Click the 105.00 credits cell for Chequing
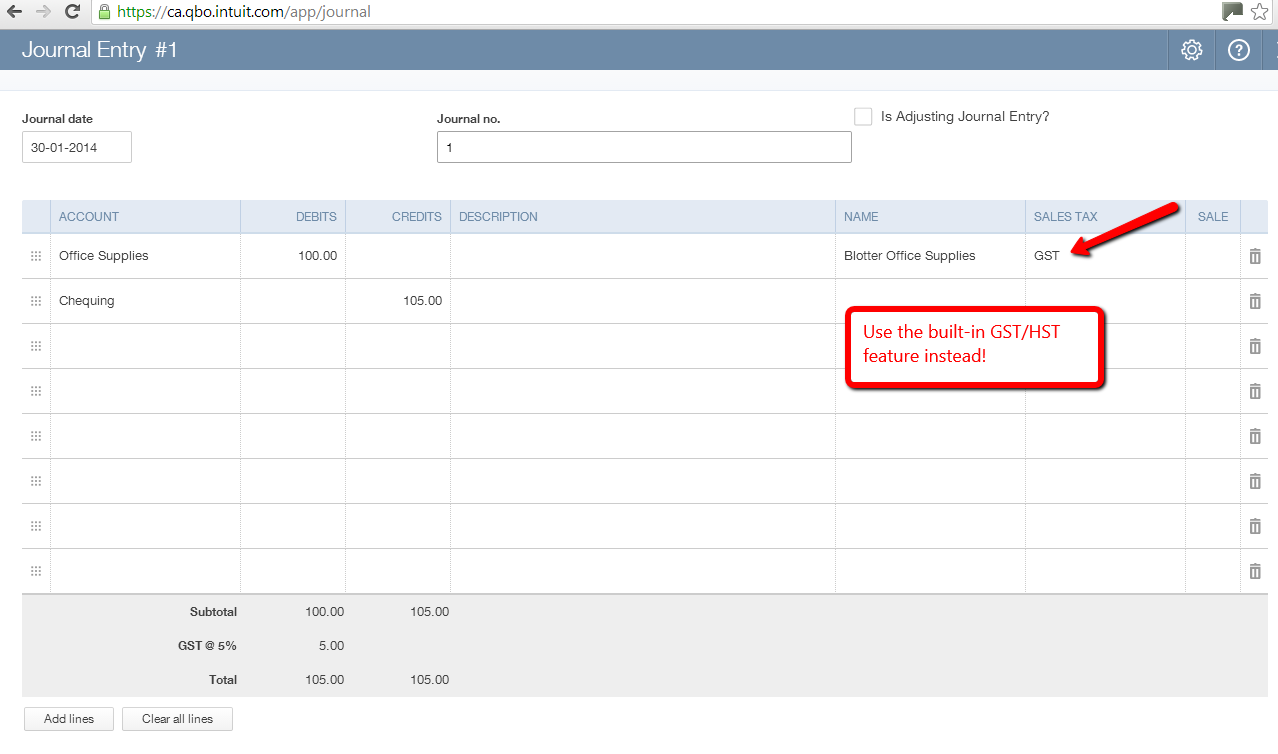This screenshot has width=1278, height=754. click(398, 301)
